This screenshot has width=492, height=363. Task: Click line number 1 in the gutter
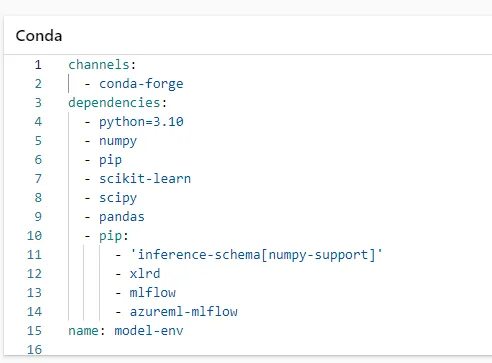38,65
